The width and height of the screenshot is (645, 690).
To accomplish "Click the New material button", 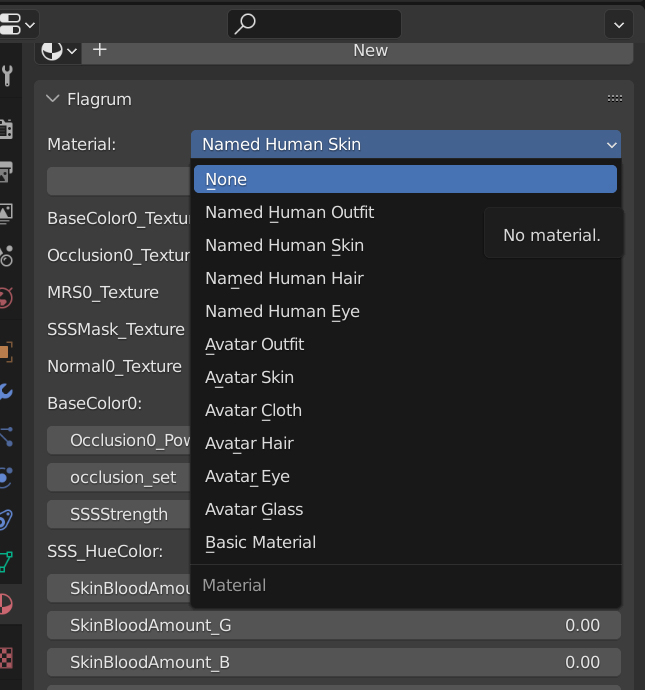I will 370,50.
